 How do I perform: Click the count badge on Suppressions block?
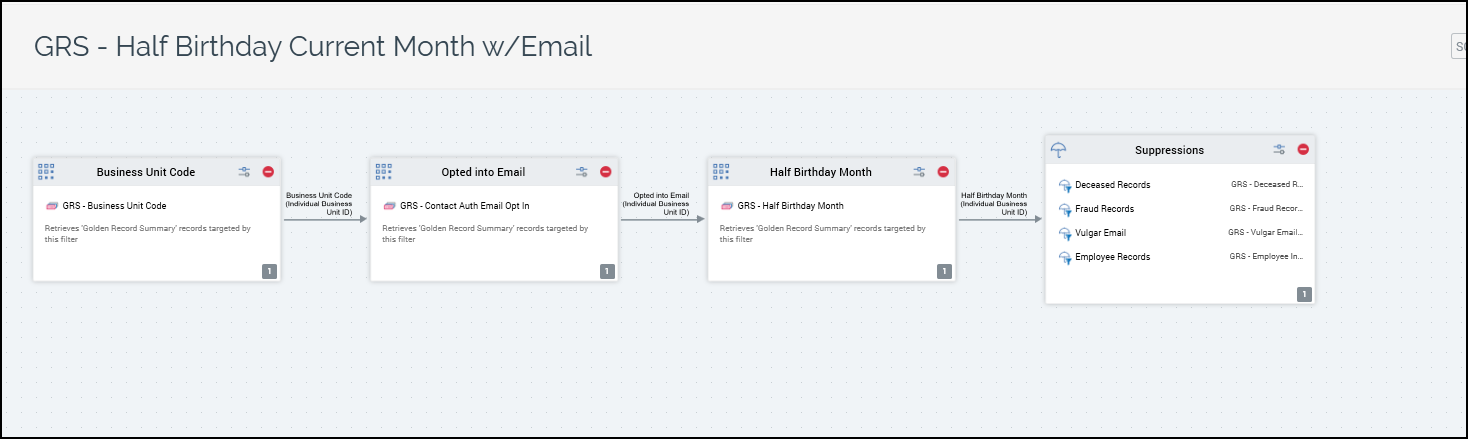click(1303, 294)
